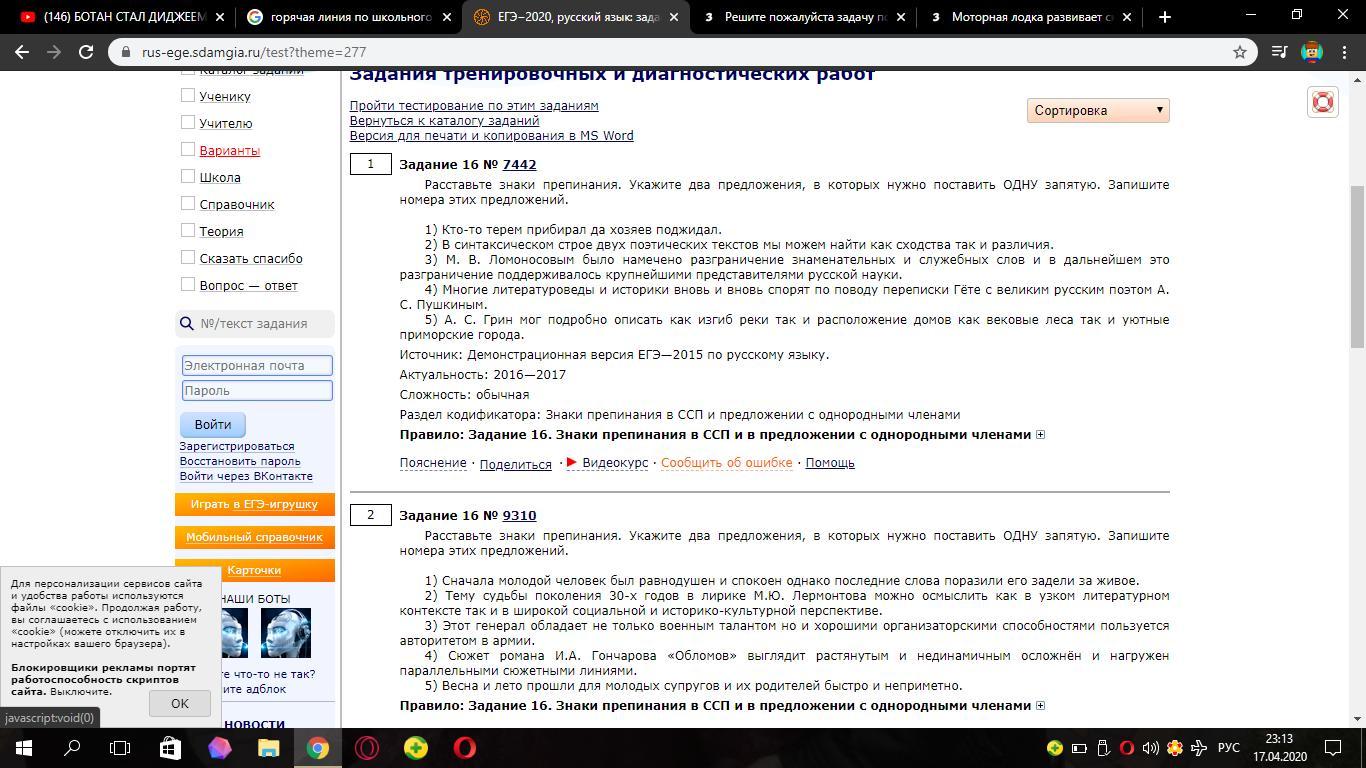The height and width of the screenshot is (768, 1366).
Task: Go back to the previous page
Action: pyautogui.click(x=22, y=52)
